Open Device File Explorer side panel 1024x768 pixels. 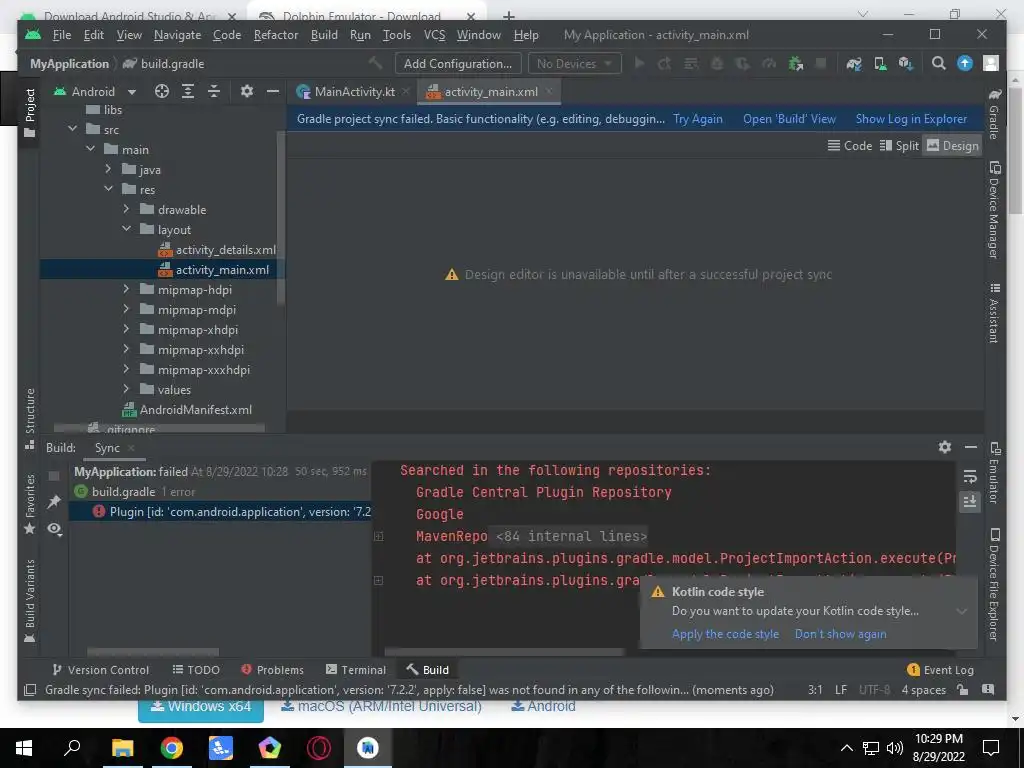(994, 584)
